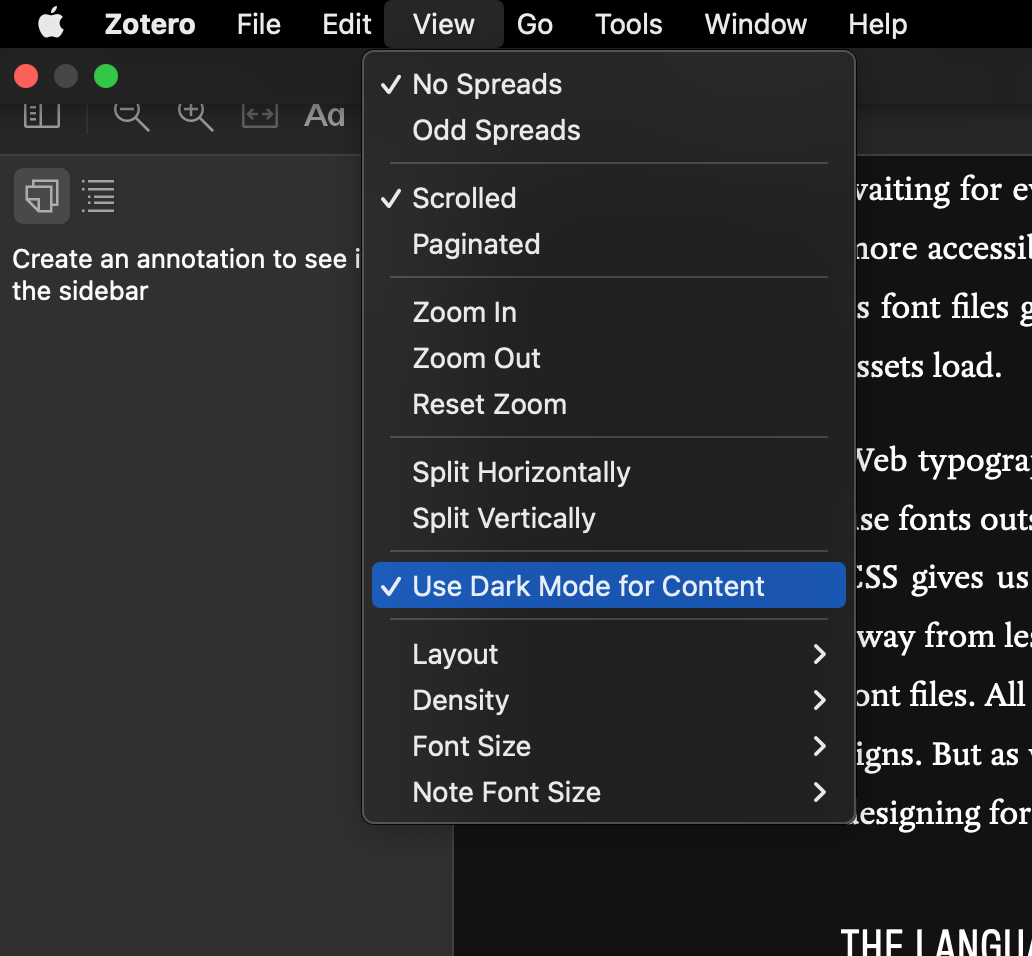Click the zoom in magnifier icon
Image resolution: width=1032 pixels, height=956 pixels.
[195, 115]
